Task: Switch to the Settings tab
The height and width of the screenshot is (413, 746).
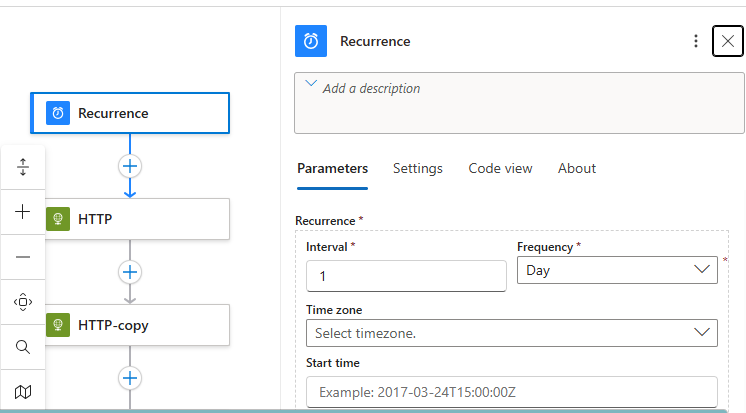Action: tap(418, 168)
